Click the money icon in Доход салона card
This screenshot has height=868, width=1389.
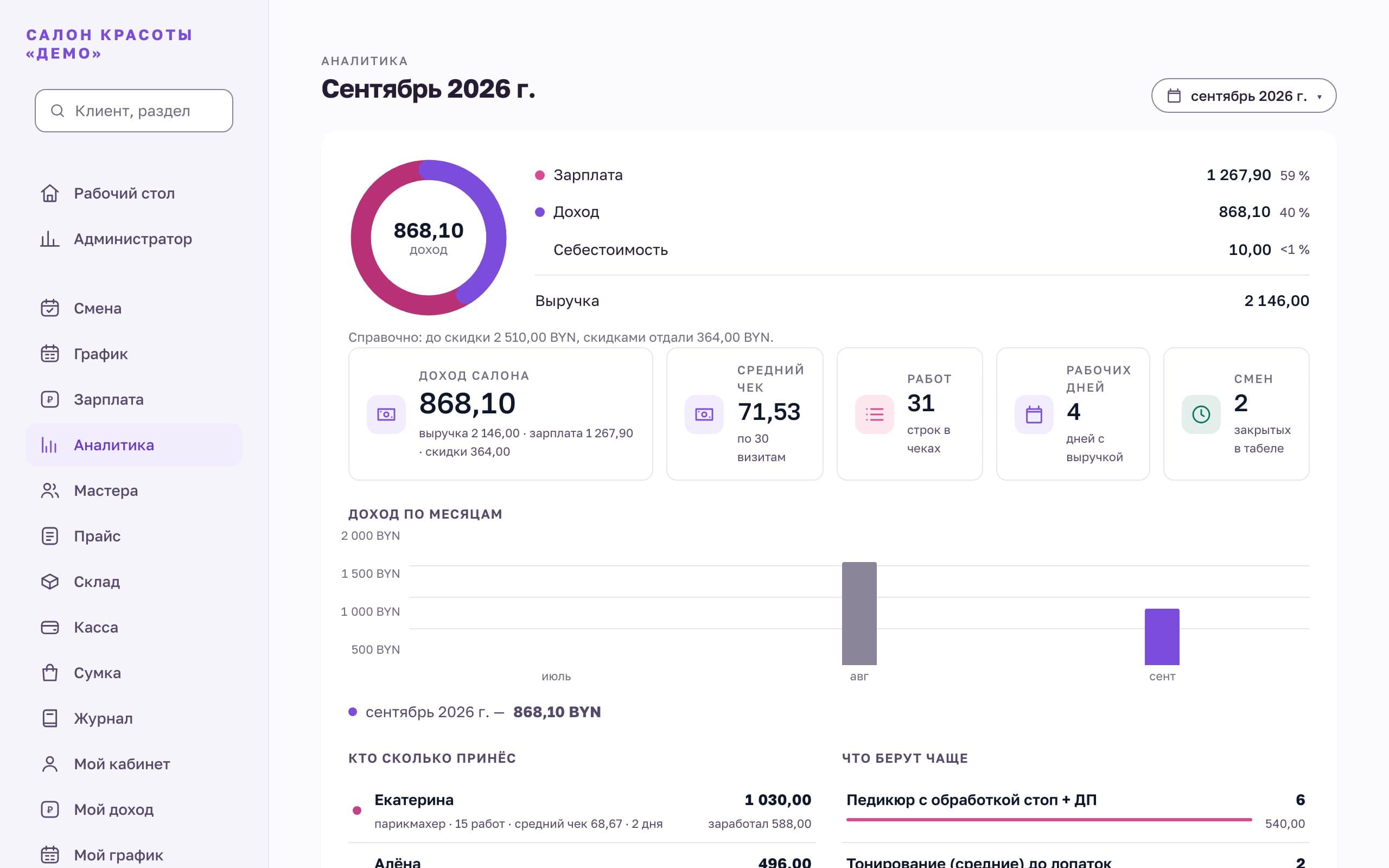[386, 414]
